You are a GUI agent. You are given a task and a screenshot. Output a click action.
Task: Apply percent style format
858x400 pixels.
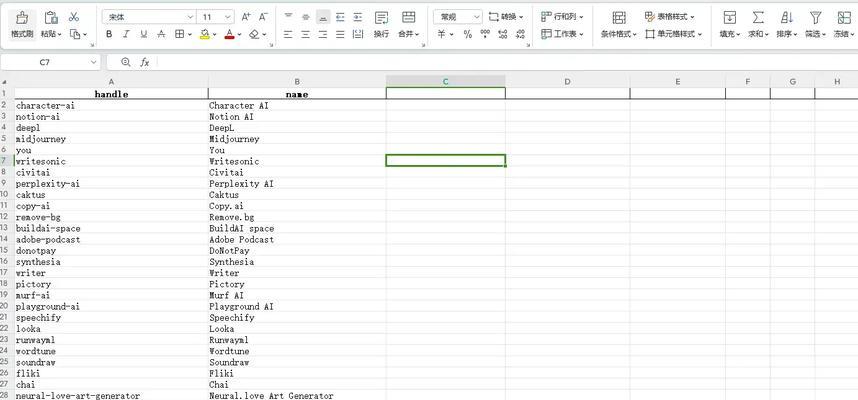click(467, 34)
